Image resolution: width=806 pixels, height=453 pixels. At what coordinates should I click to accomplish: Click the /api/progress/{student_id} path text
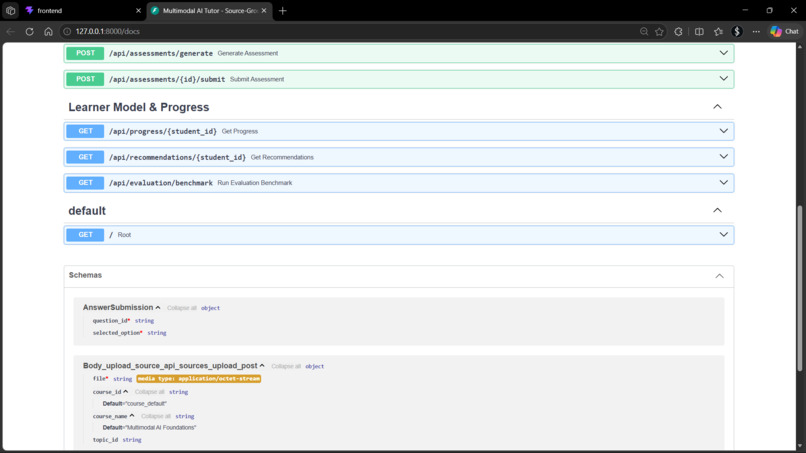coord(162,132)
